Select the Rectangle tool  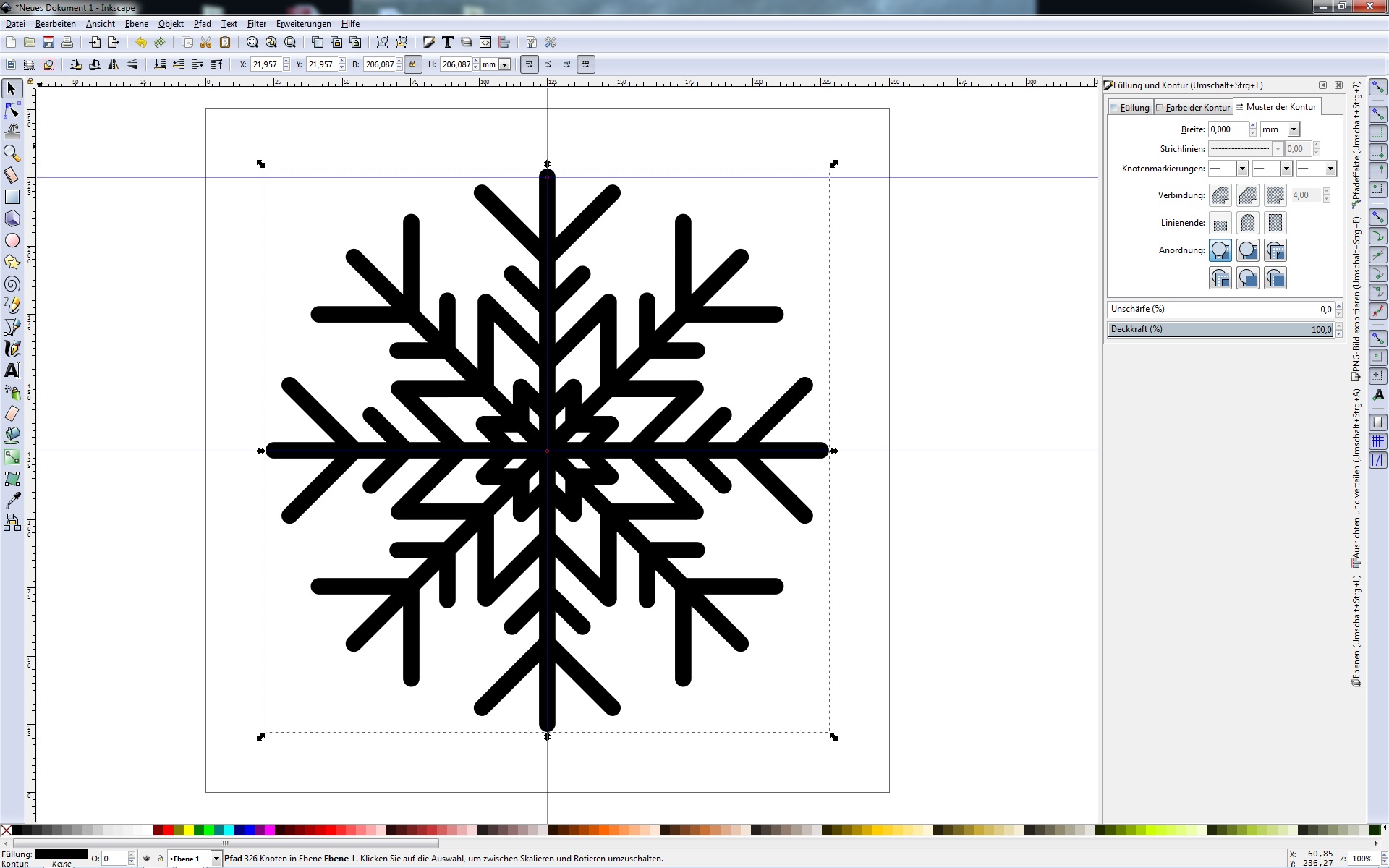(12, 197)
